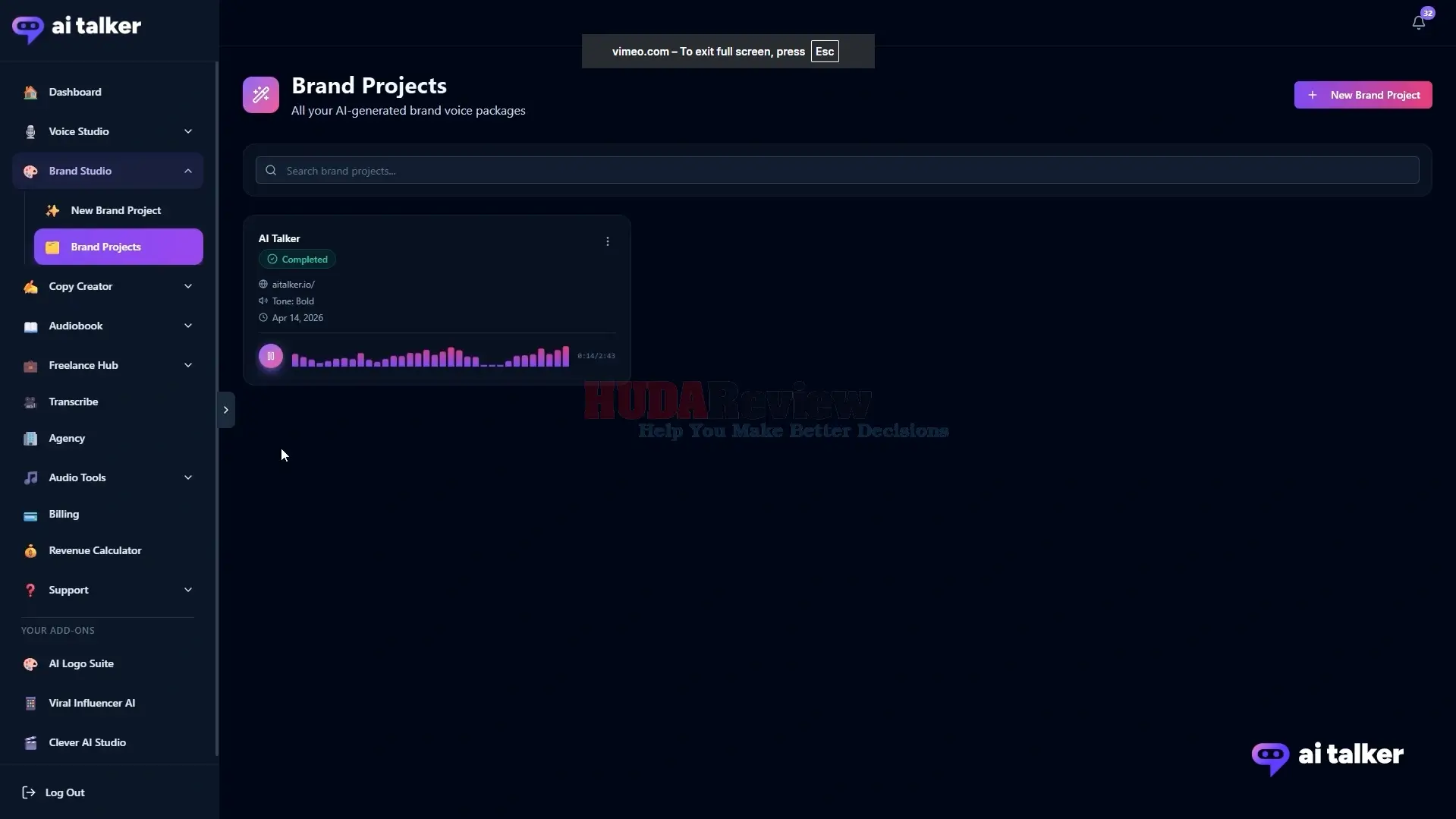Open the AI Logo Suite add-on
Image resolution: width=1456 pixels, height=819 pixels.
[108, 663]
